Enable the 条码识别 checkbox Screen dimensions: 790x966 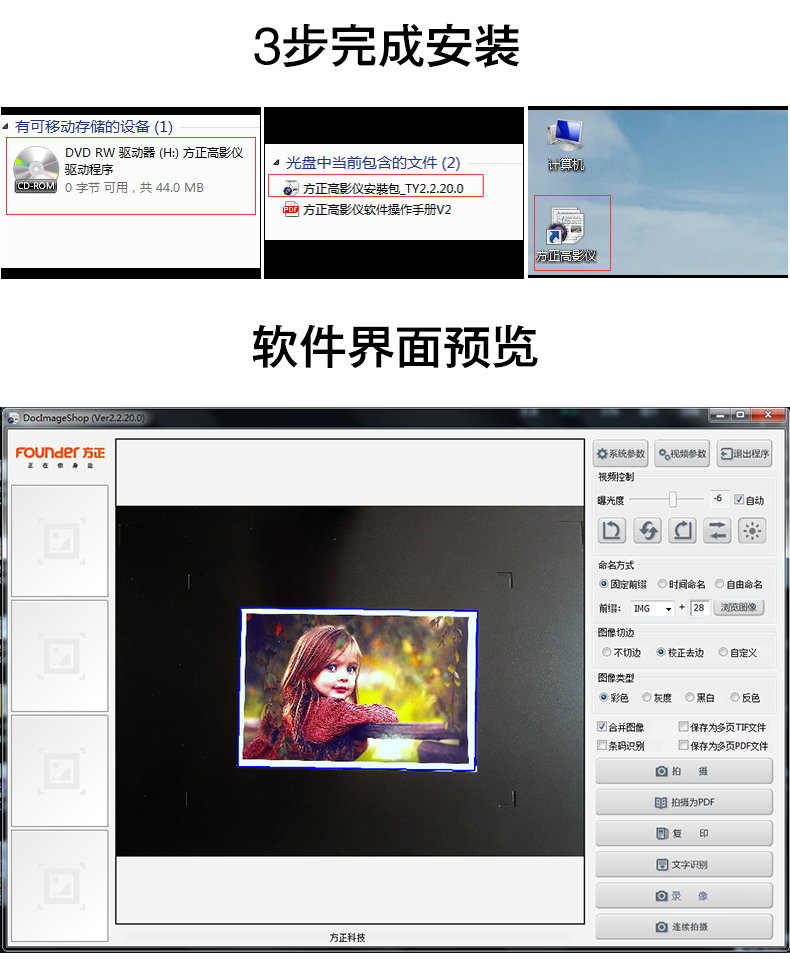click(602, 746)
